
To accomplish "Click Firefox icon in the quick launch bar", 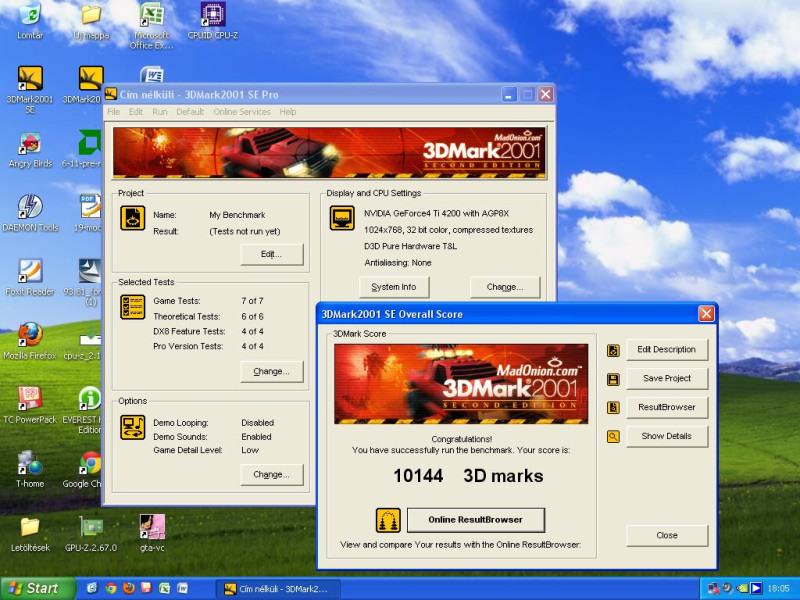I will [129, 588].
